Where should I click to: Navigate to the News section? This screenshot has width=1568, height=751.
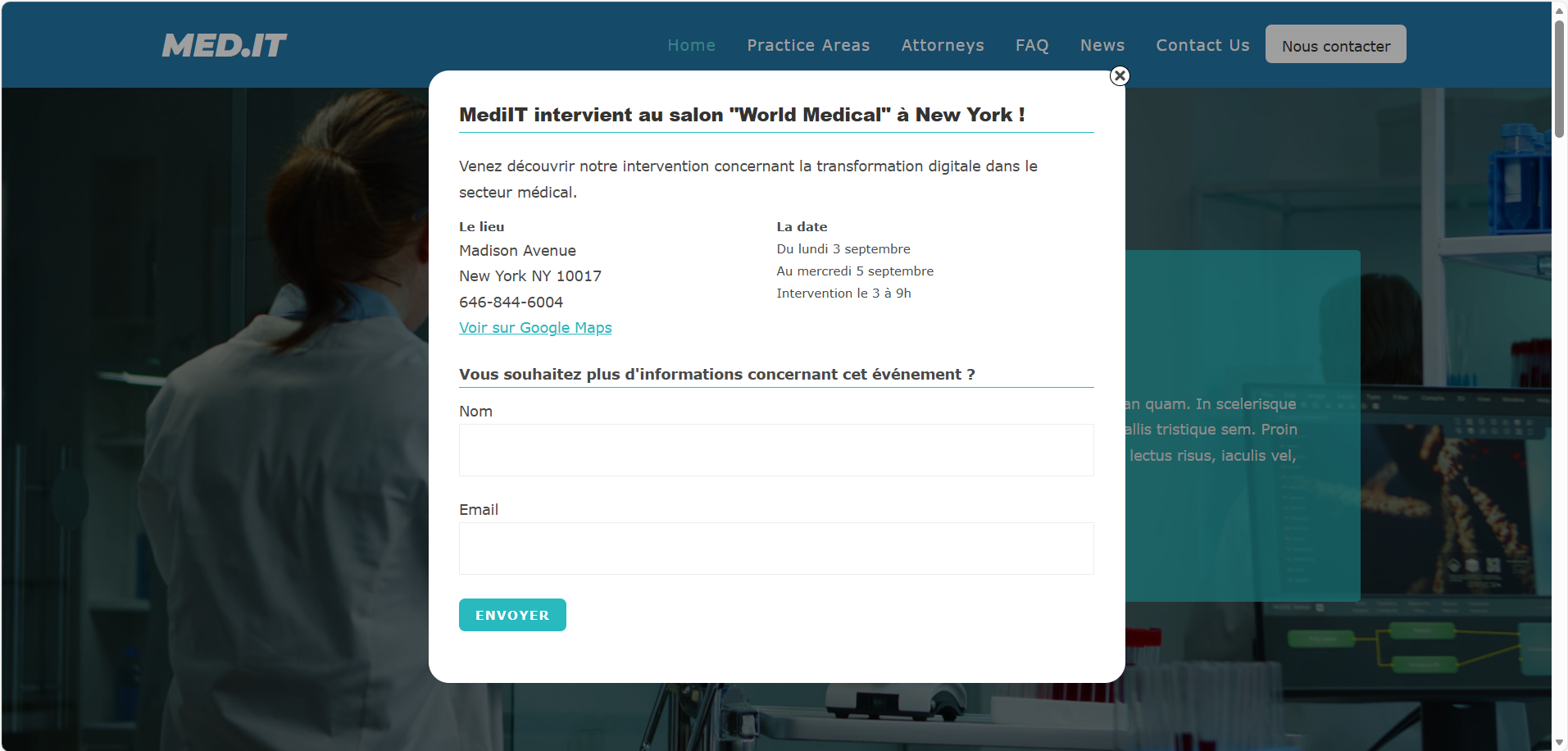click(1102, 46)
